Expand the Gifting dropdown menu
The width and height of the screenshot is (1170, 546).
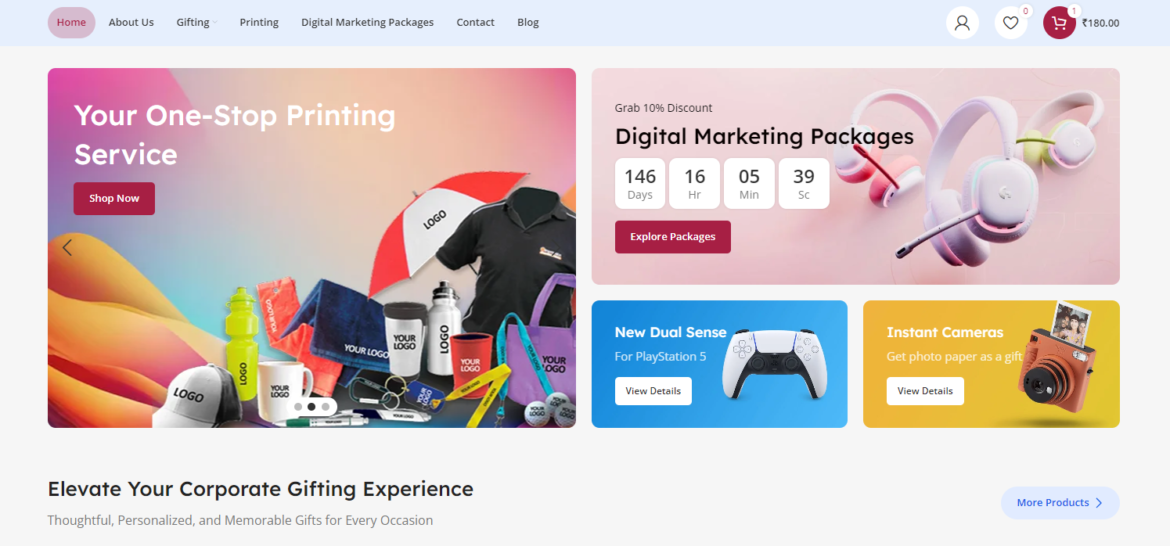coord(197,22)
